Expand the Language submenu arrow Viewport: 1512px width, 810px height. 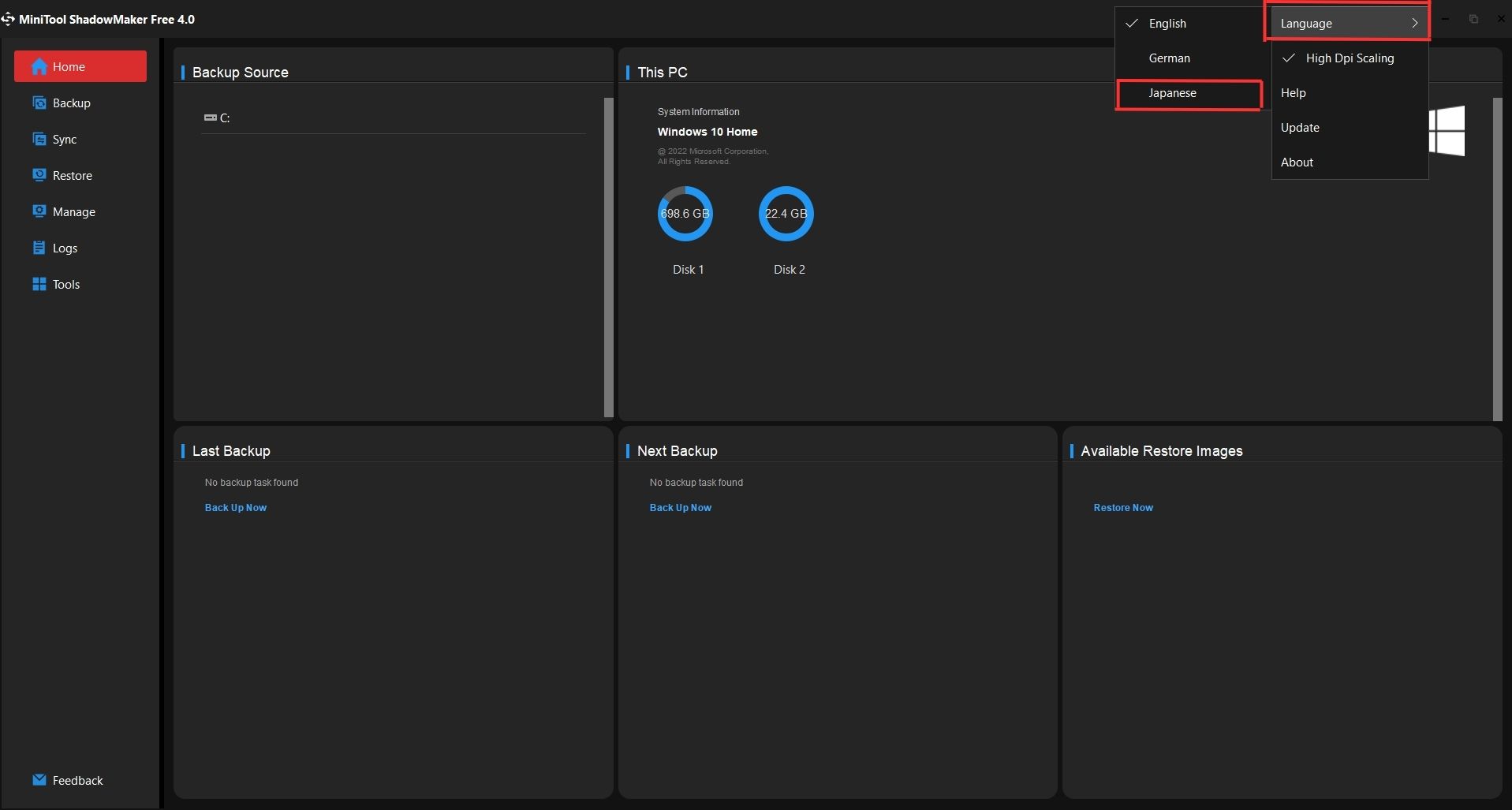pyautogui.click(x=1414, y=24)
